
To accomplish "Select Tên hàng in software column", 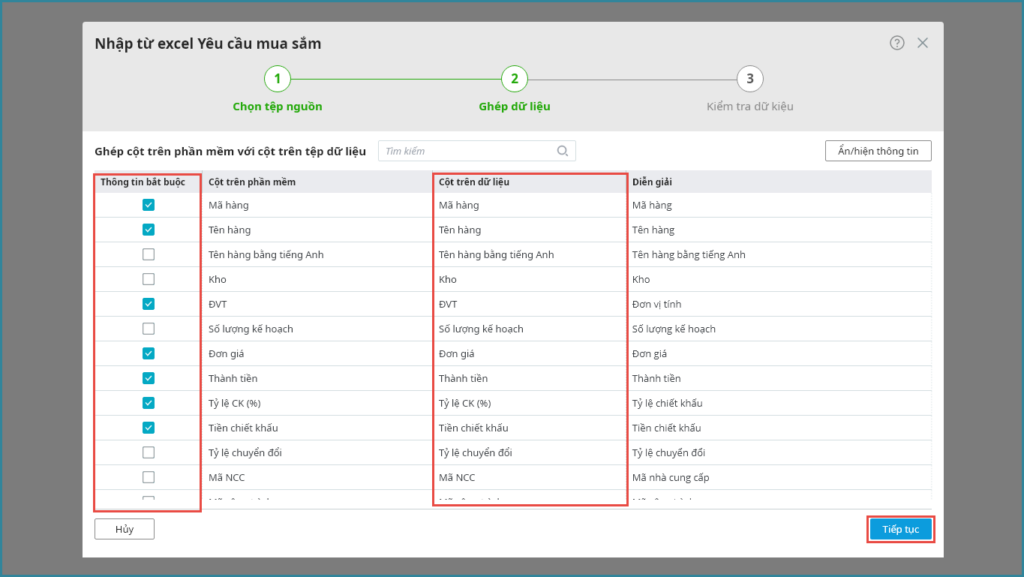I will pyautogui.click(x=317, y=230).
